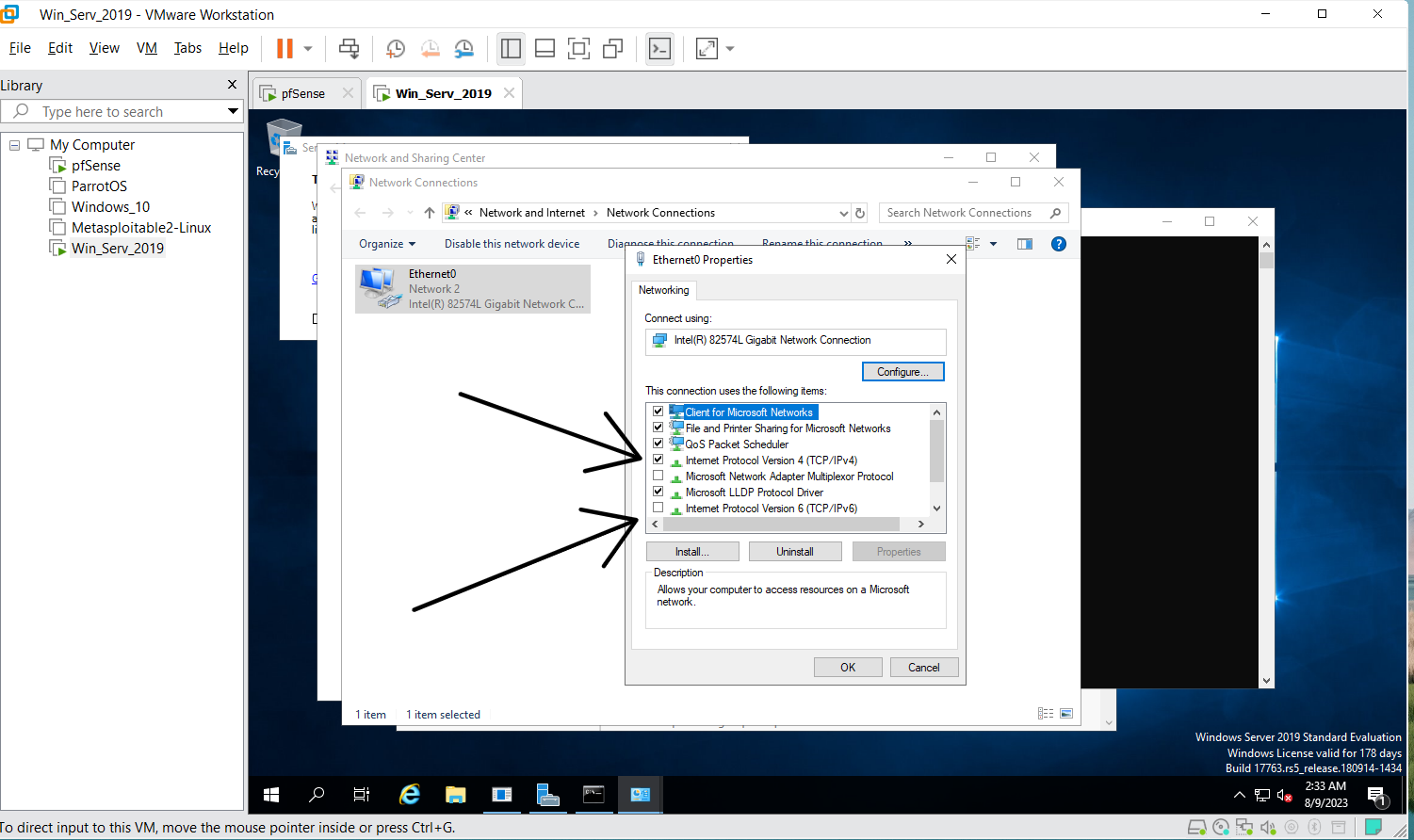Open Task View on guest taskbar
Viewport: 1414px width, 840px height.
click(362, 795)
